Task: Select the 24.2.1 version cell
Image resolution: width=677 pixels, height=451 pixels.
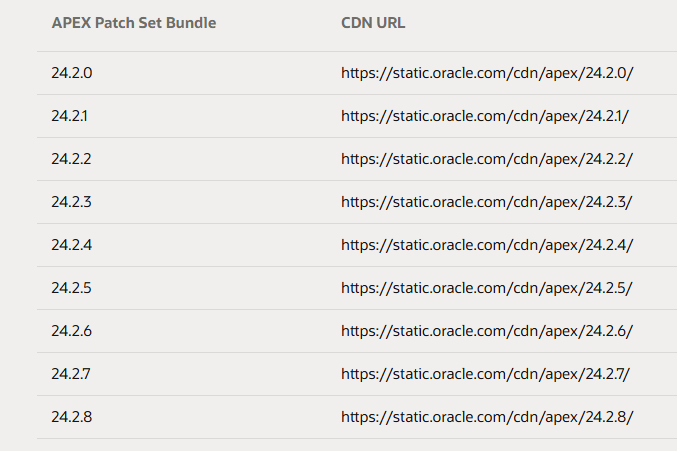Action: (x=70, y=116)
